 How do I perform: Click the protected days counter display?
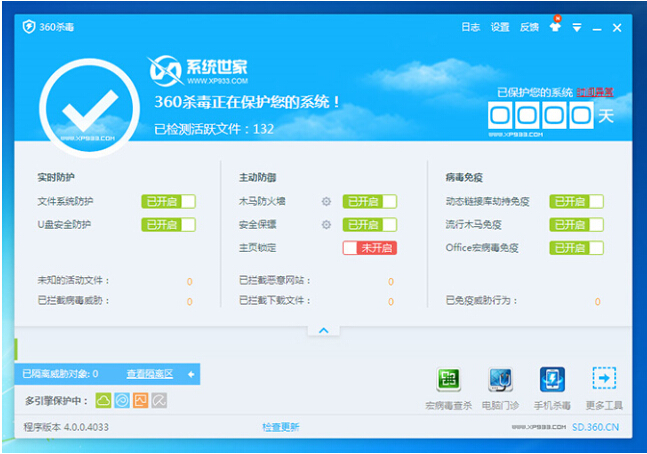541,115
